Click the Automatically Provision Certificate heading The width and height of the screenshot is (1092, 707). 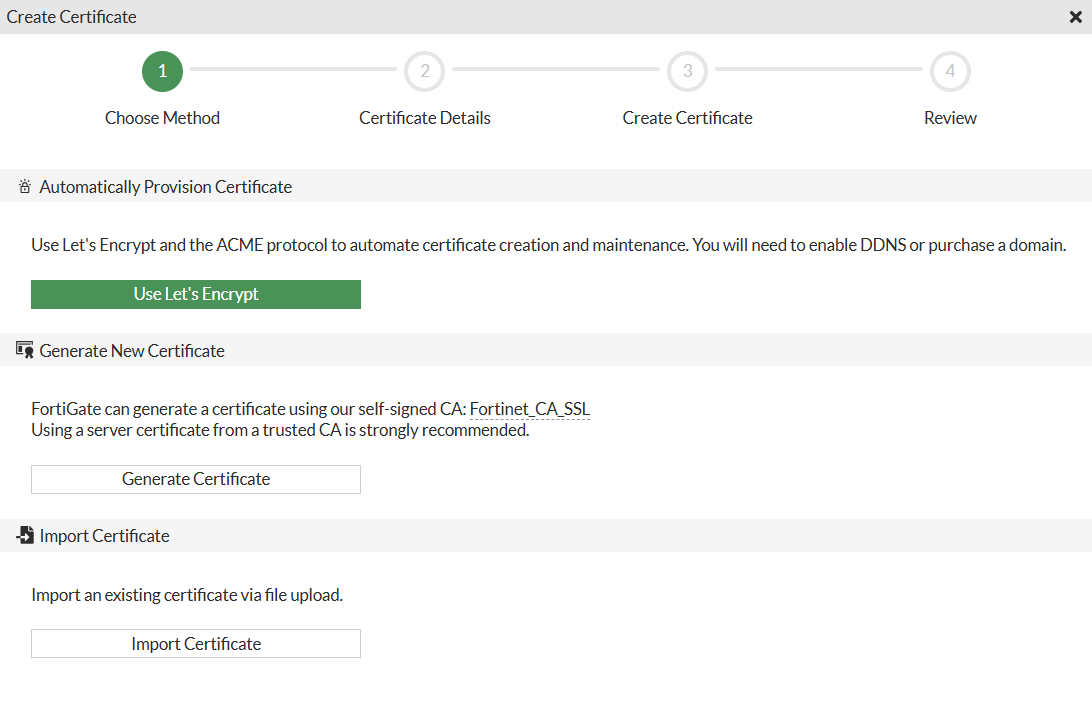pos(166,187)
